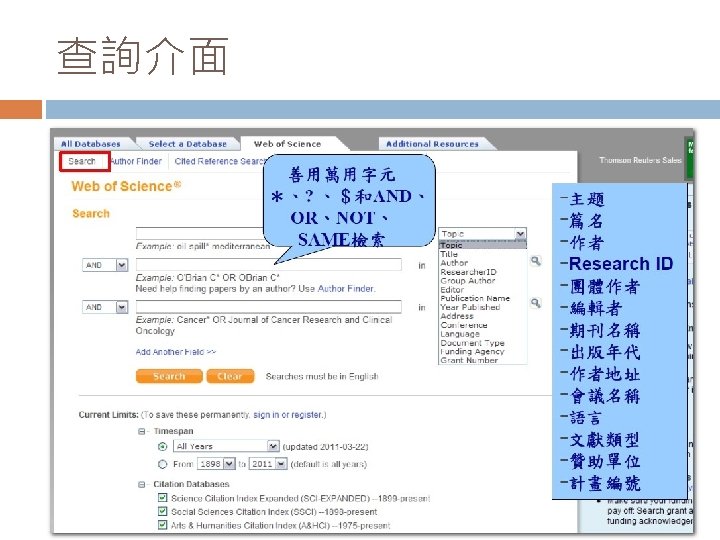Choose Document Type in the list

[482, 343]
